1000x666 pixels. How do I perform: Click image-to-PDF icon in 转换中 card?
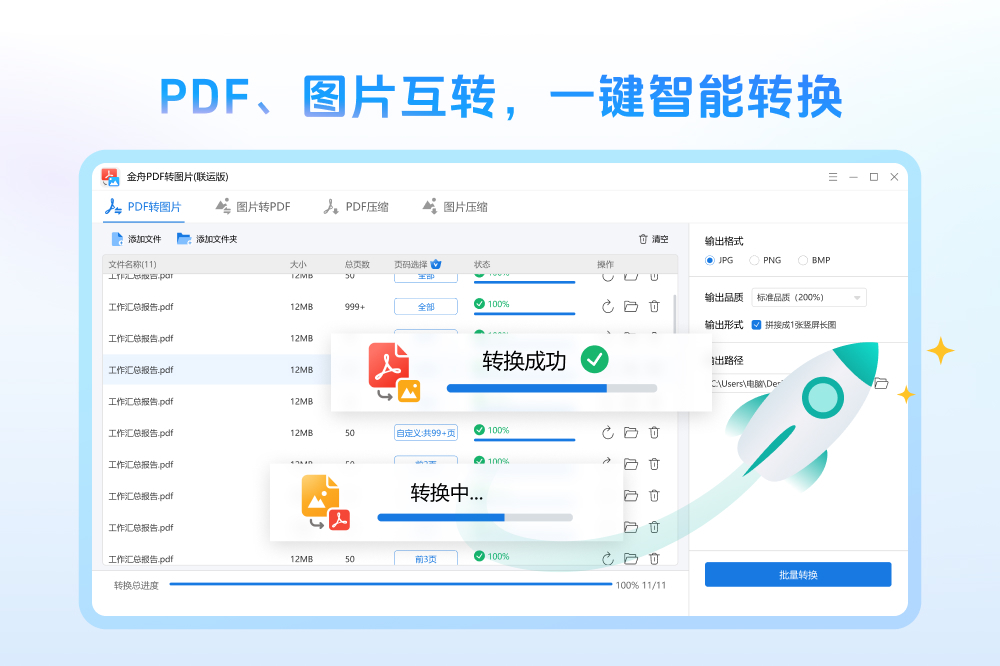(325, 503)
